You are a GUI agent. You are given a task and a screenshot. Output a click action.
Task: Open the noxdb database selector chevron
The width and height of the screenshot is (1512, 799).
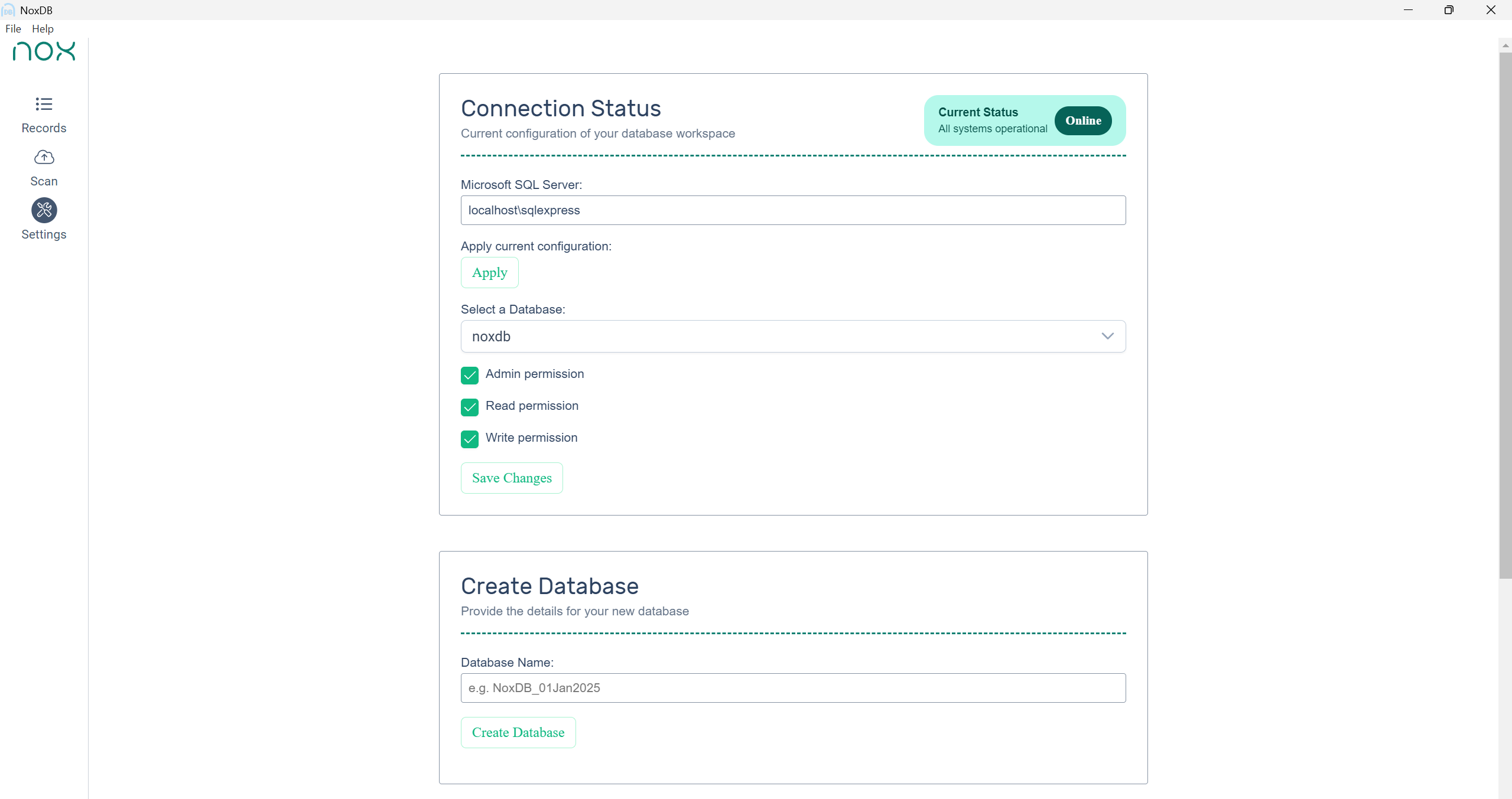click(1107, 336)
